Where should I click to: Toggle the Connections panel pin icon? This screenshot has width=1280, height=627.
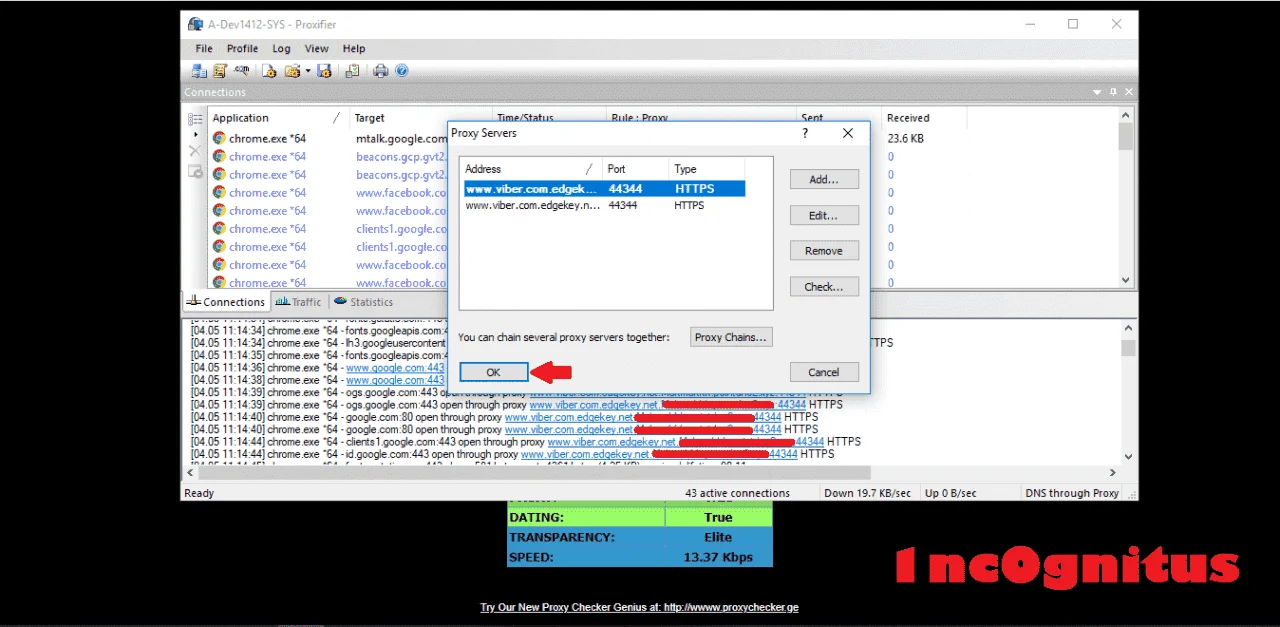point(1113,92)
